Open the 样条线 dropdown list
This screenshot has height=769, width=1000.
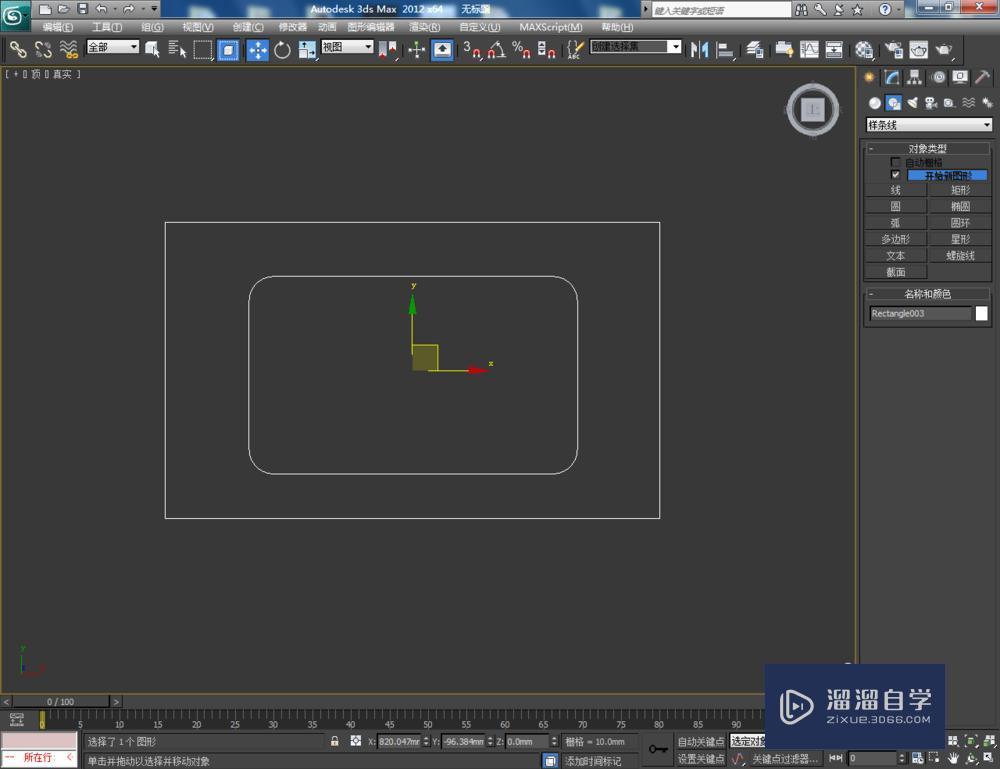927,124
